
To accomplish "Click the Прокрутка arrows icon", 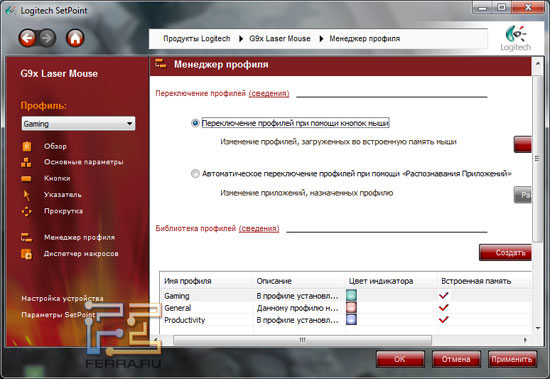I will [x=27, y=211].
